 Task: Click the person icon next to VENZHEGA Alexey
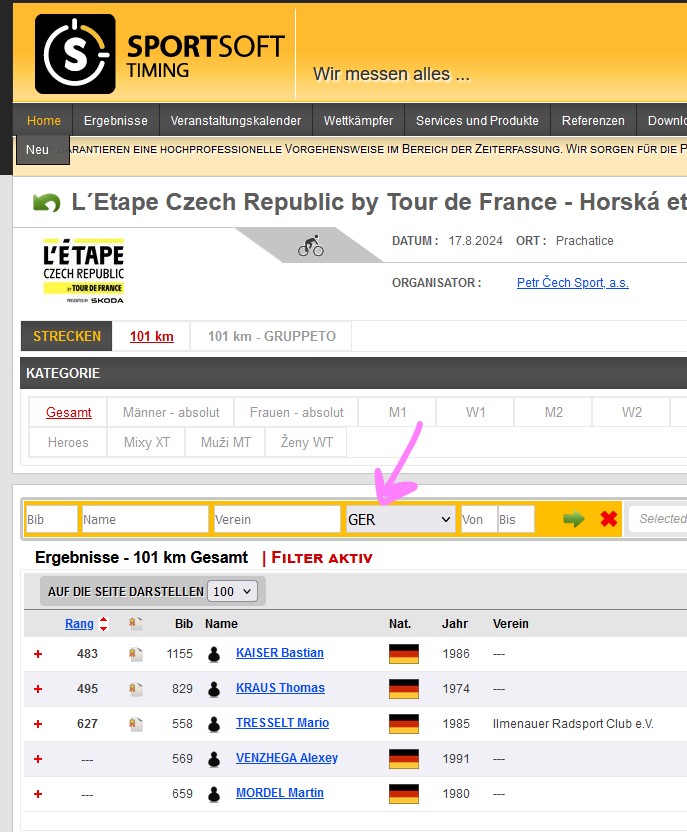pos(213,759)
